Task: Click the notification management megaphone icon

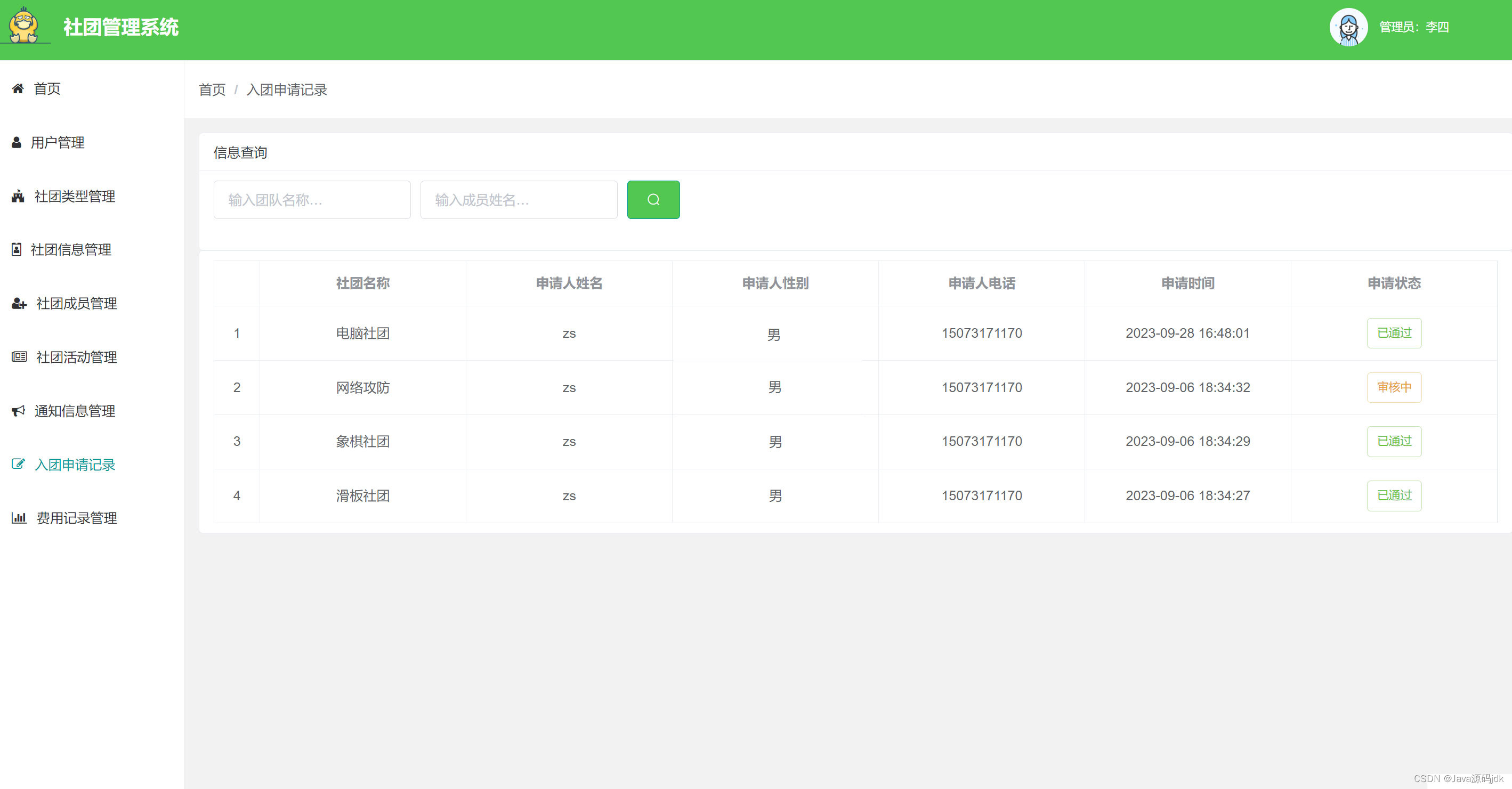Action: (x=18, y=411)
